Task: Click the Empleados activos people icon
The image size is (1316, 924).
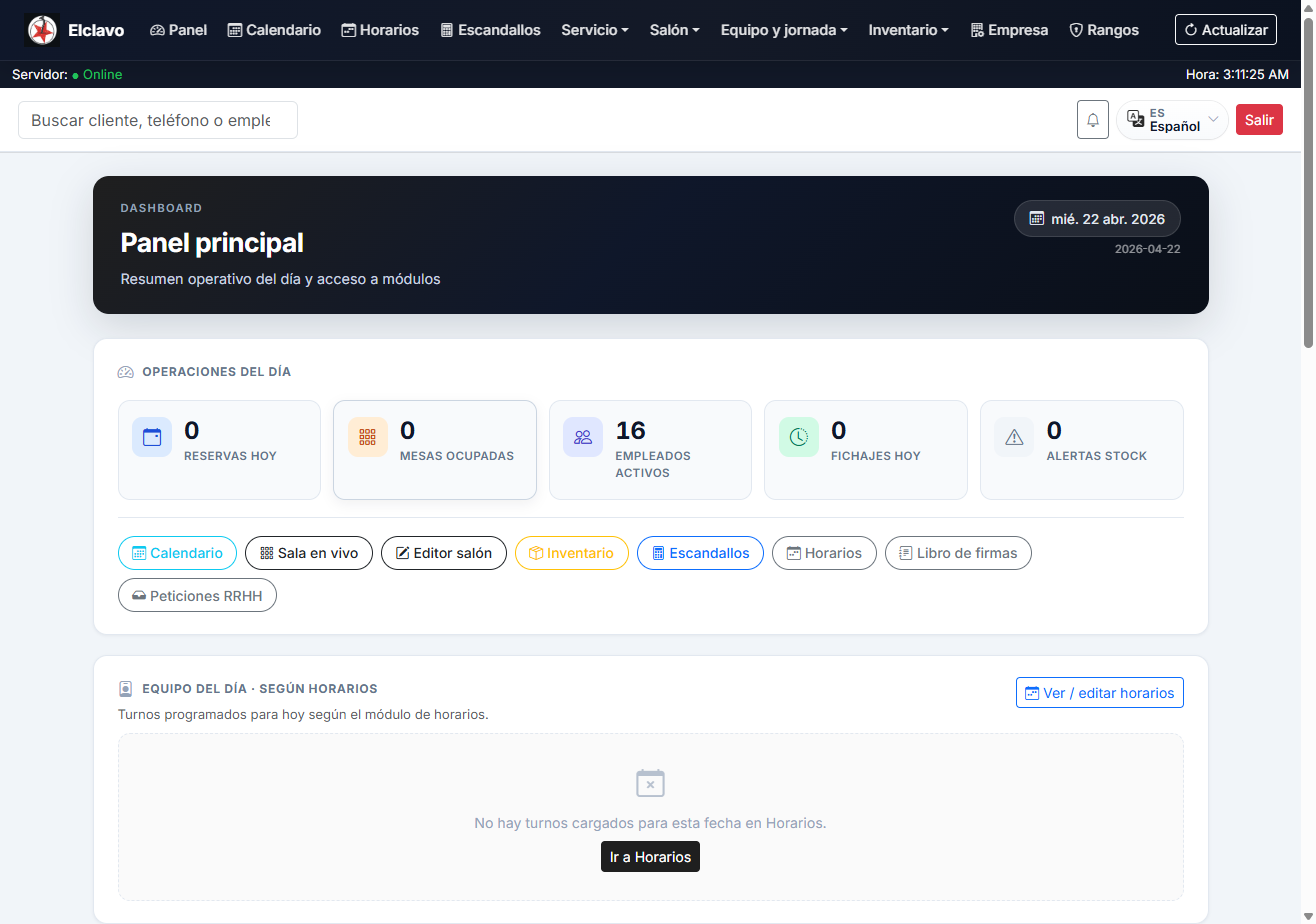Action: (x=583, y=437)
